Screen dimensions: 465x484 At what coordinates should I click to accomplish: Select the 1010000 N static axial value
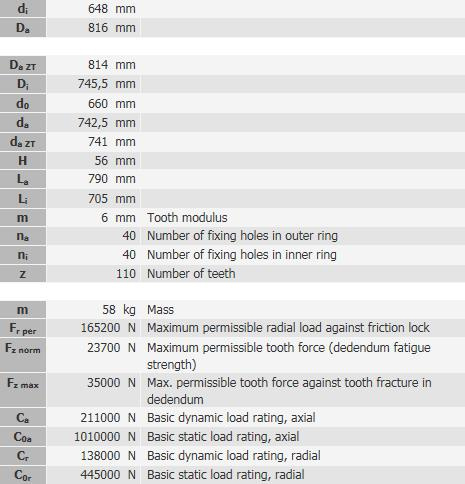[x=105, y=437]
